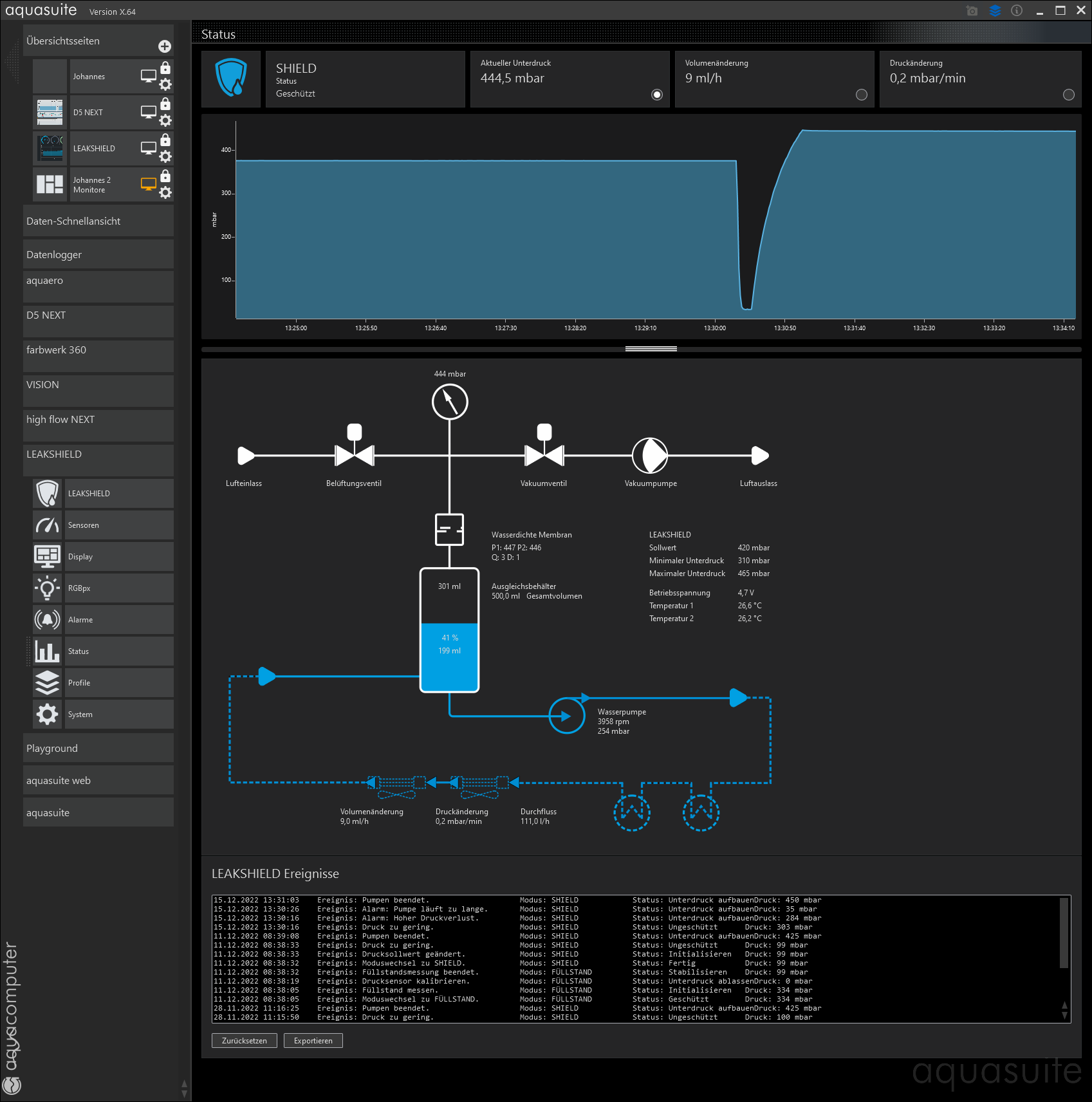This screenshot has height=1102, width=1092.
Task: Click the Sensoren gauge icon in sidebar
Action: [x=47, y=525]
